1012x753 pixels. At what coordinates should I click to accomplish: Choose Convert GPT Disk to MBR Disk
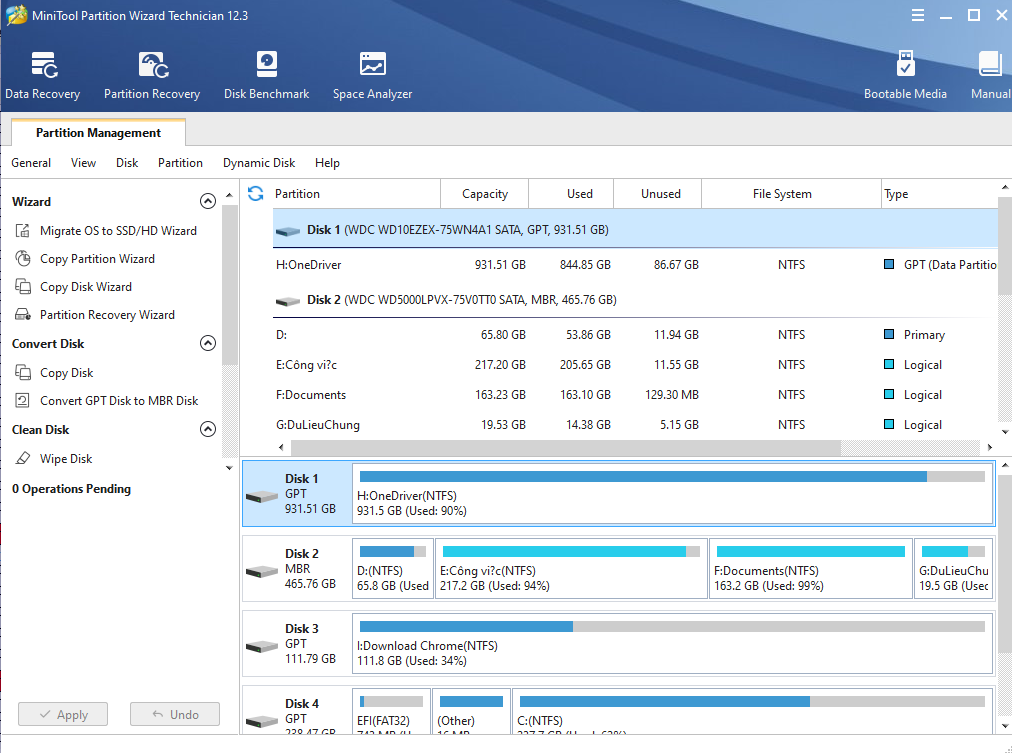[x=119, y=400]
